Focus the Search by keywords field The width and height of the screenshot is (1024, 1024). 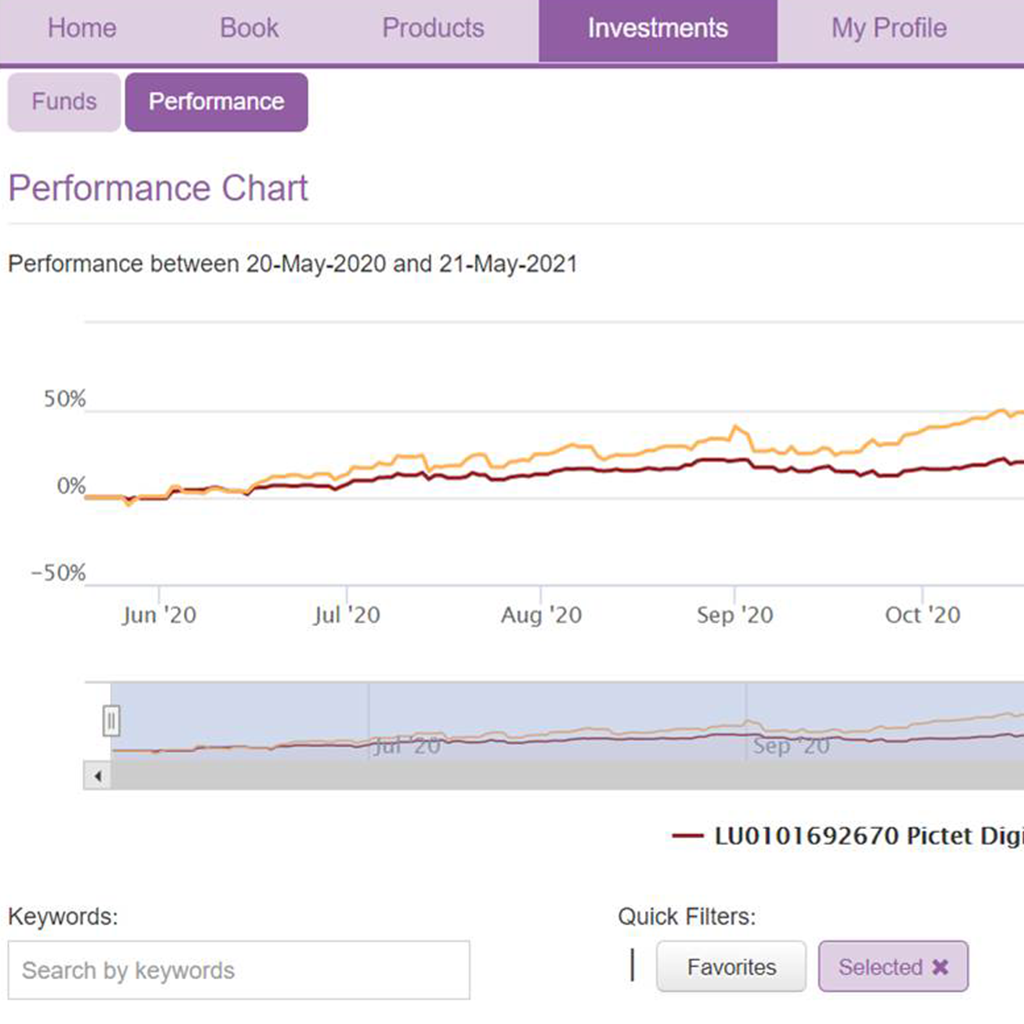pos(238,970)
